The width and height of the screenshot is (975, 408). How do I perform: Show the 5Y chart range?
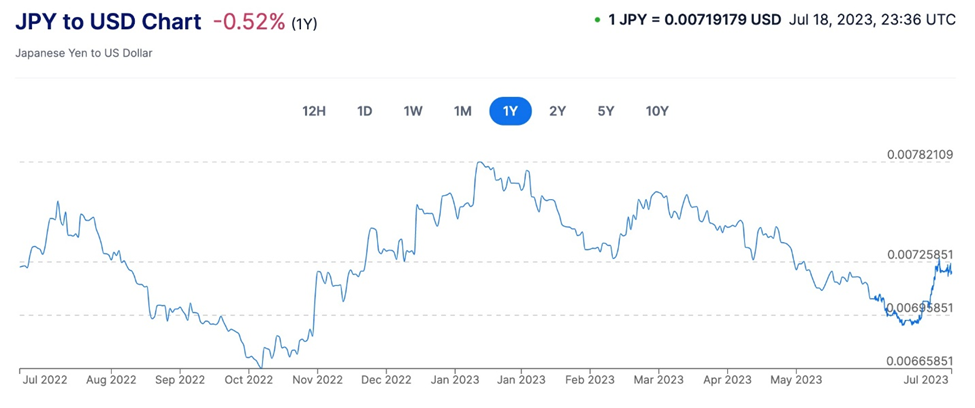(606, 111)
